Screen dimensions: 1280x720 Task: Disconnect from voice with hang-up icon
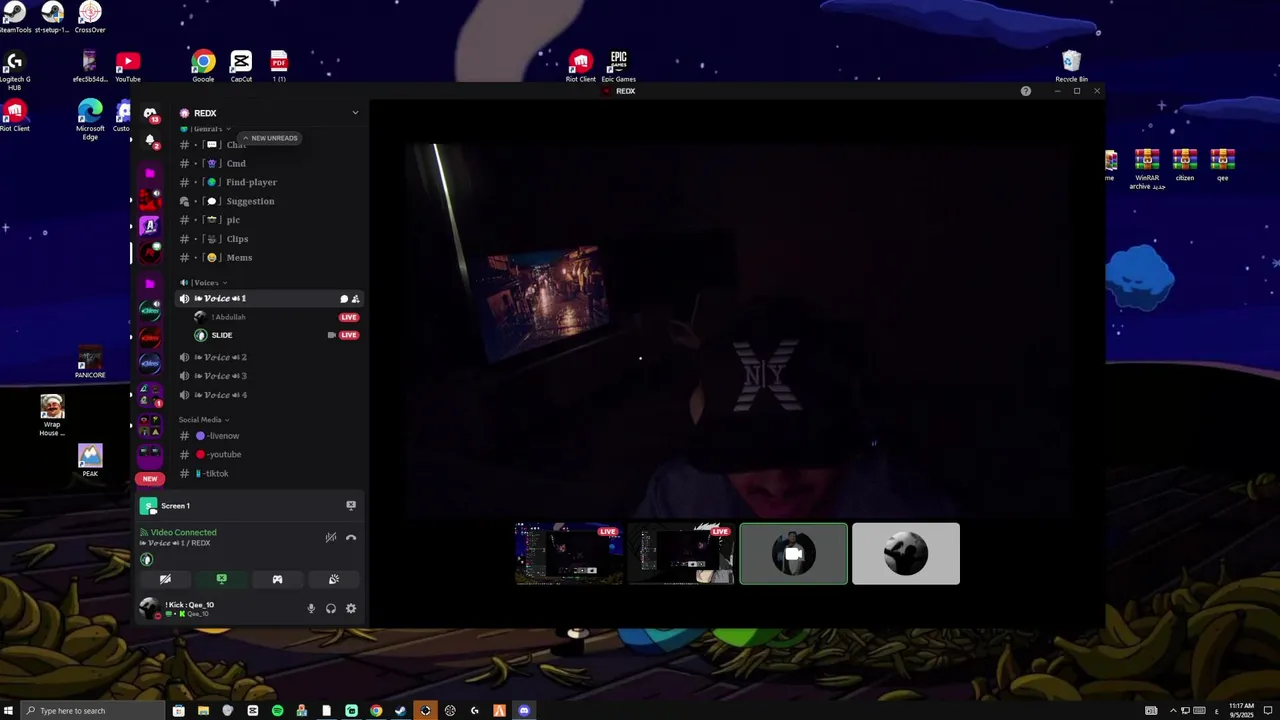[351, 538]
